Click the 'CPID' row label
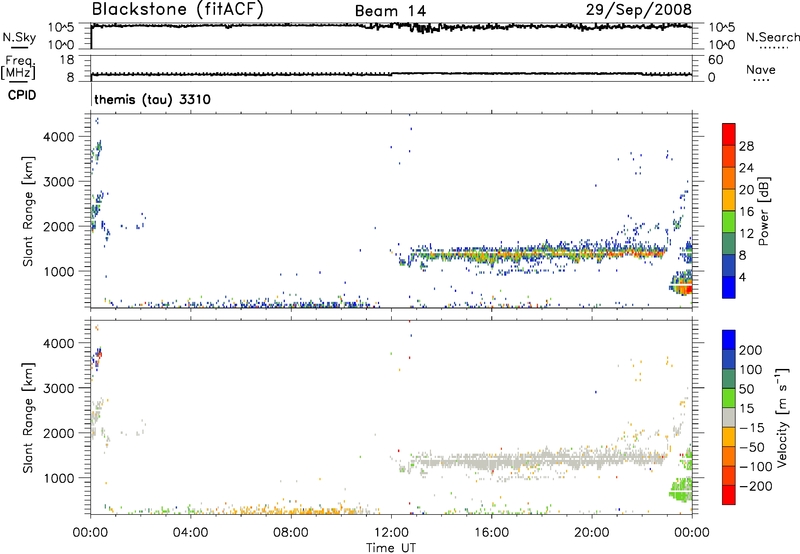 pyautogui.click(x=22, y=95)
